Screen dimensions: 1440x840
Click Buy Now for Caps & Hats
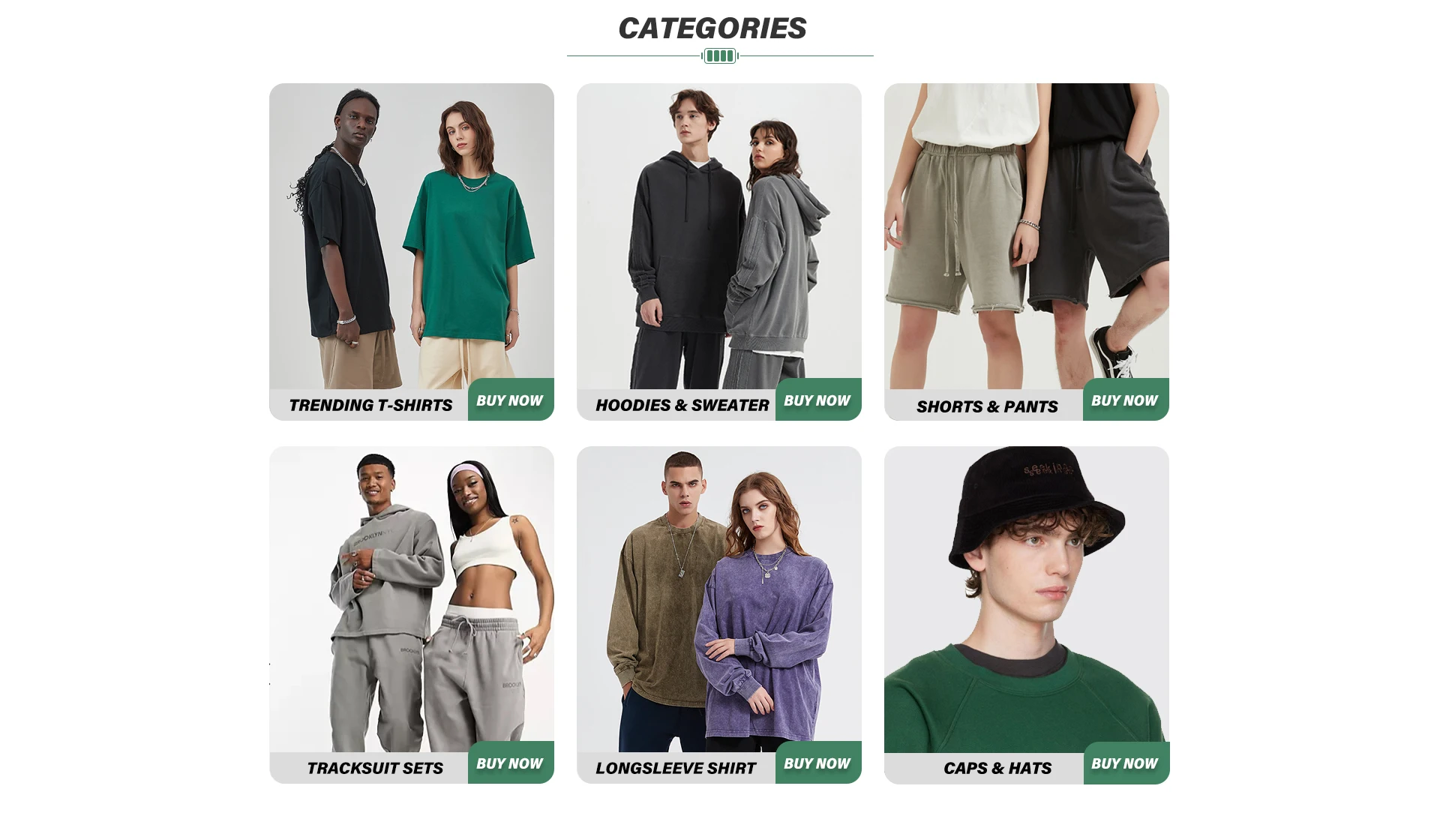(1126, 763)
